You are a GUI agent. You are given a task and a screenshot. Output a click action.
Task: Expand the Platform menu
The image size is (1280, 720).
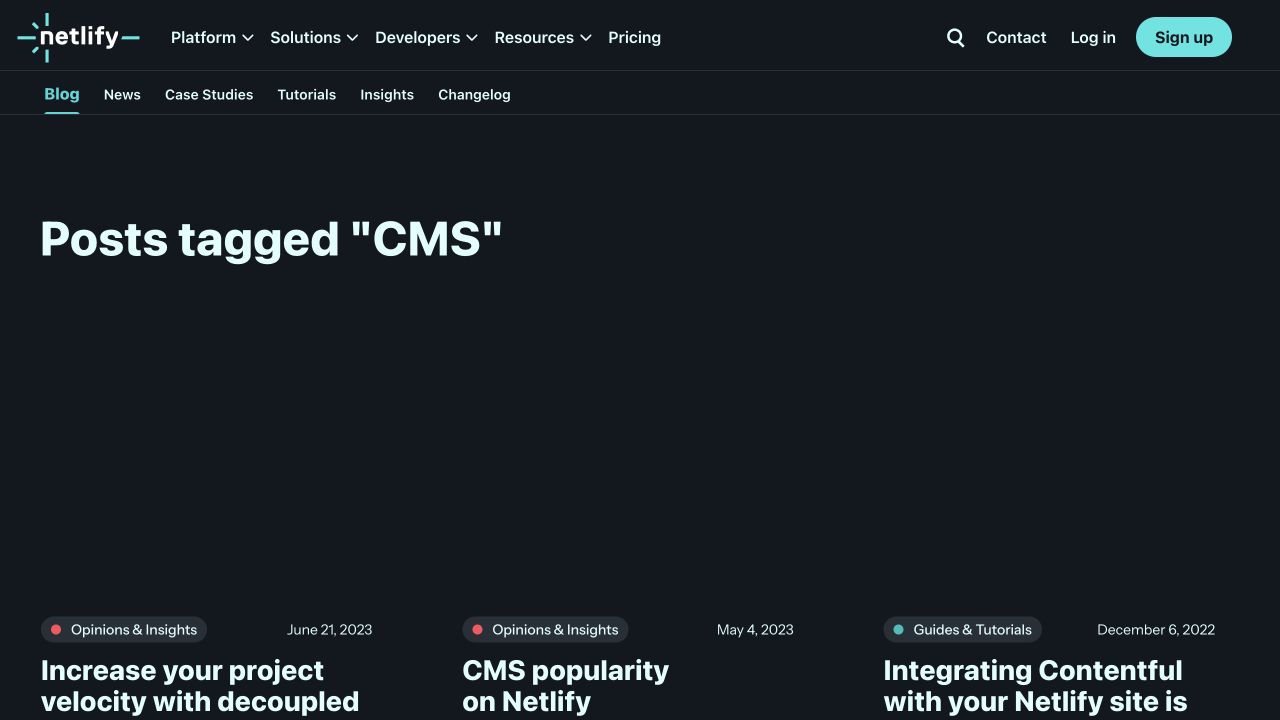pyautogui.click(x=212, y=37)
